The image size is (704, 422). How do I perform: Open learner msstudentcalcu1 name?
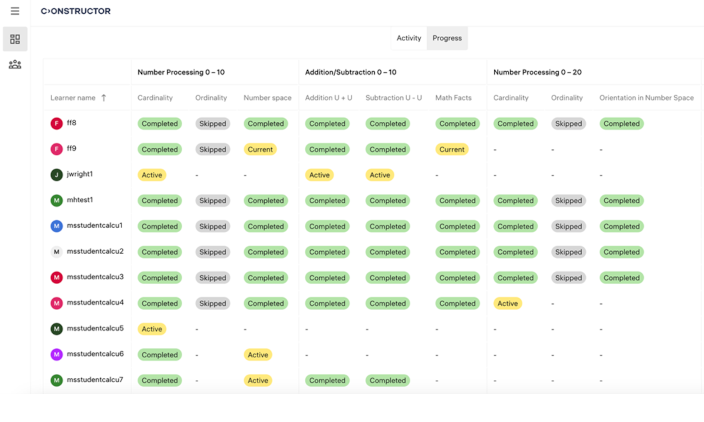coord(94,225)
